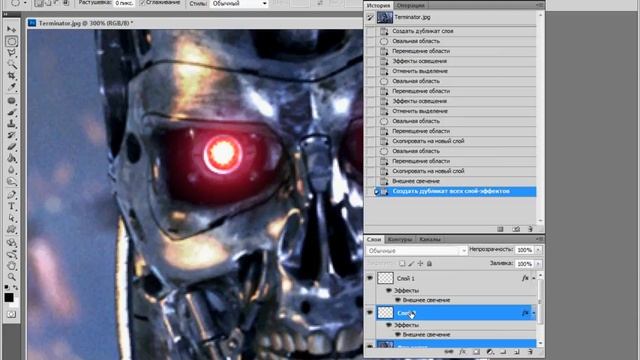Select the Clone Stamp tool
The width and height of the screenshot is (640, 360).
point(11,123)
